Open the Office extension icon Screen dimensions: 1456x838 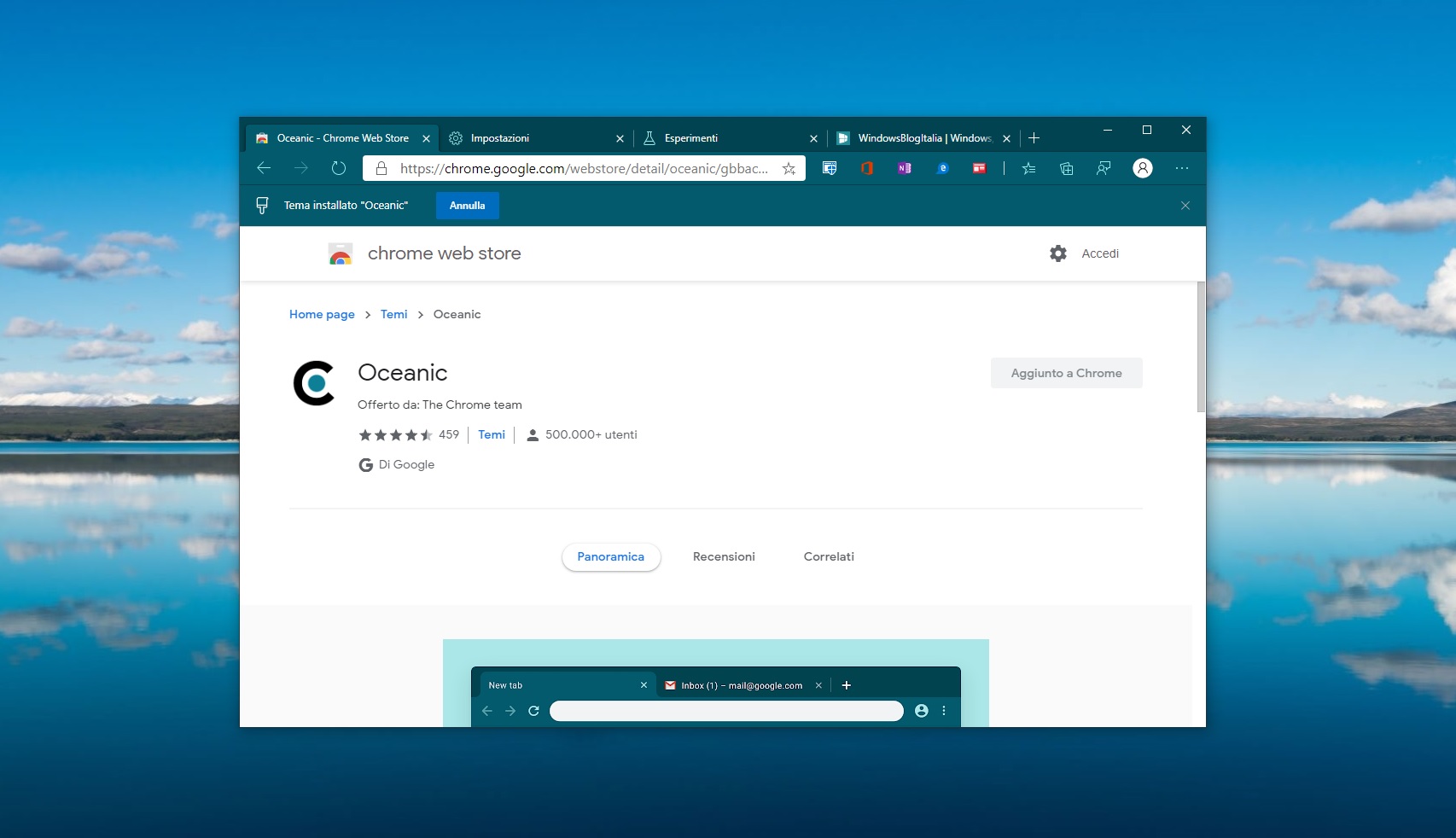click(x=867, y=168)
